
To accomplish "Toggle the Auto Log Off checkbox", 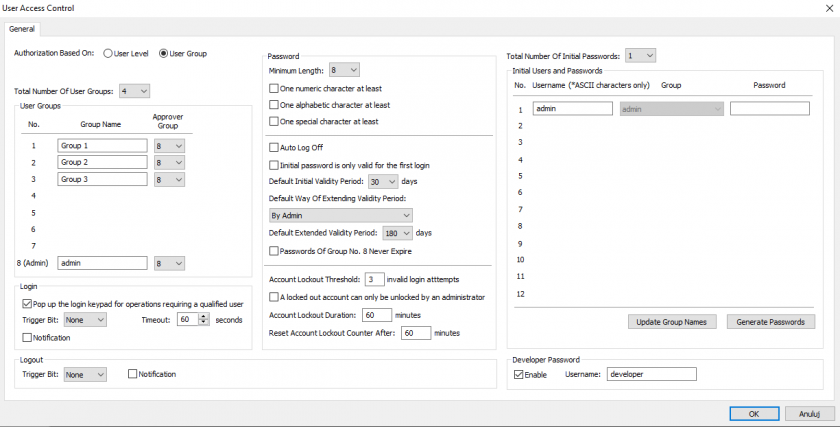I will [x=275, y=148].
